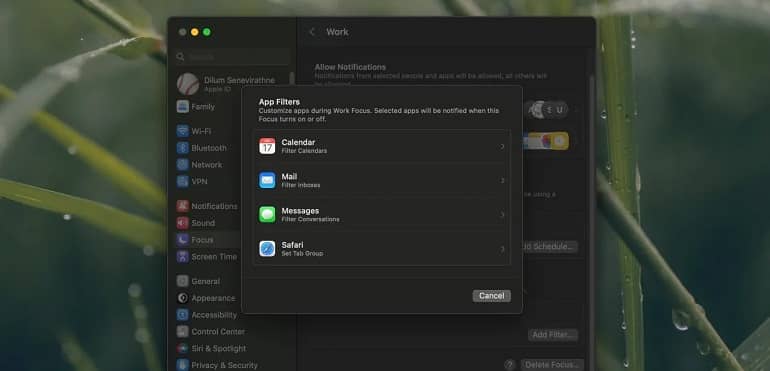This screenshot has width=770, height=371.
Task: Click the Delete Focus button
Action: click(x=552, y=365)
